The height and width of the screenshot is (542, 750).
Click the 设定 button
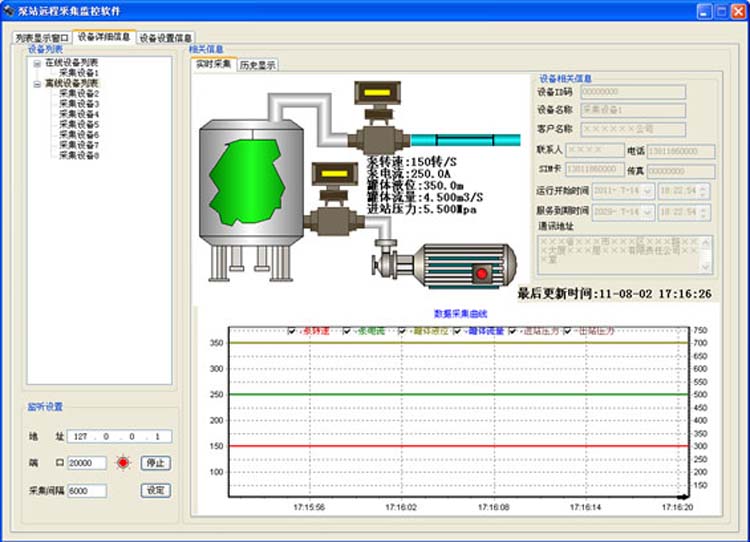(155, 490)
